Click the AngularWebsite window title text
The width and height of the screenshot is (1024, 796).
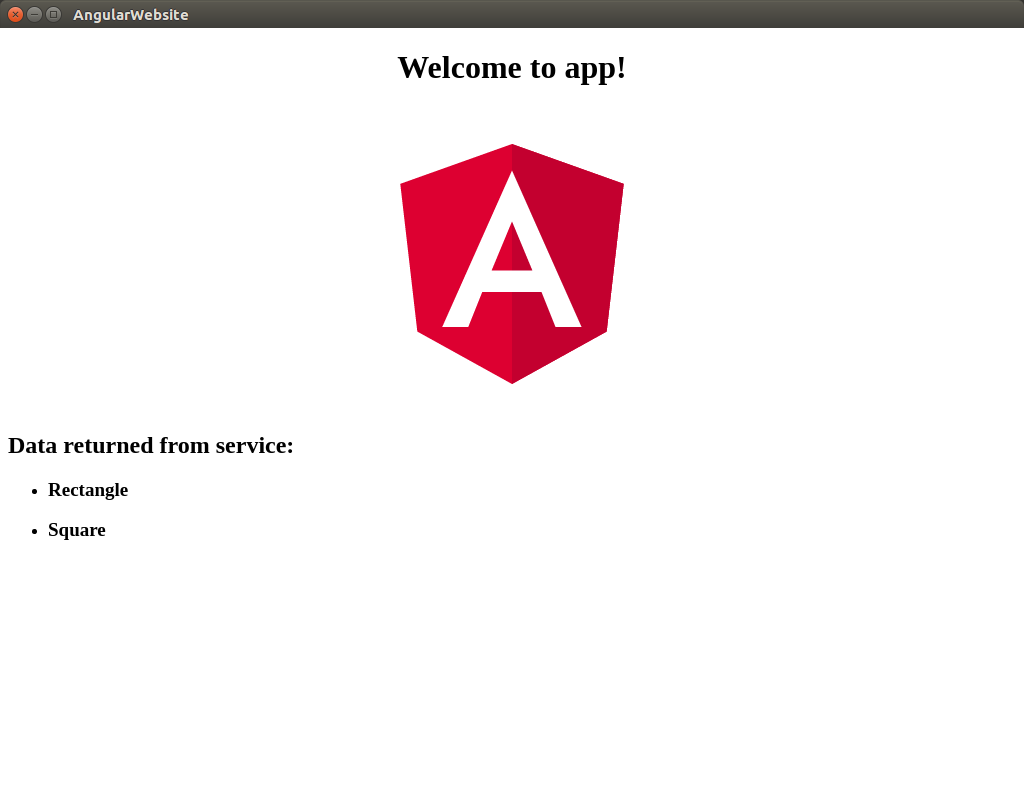coord(130,15)
